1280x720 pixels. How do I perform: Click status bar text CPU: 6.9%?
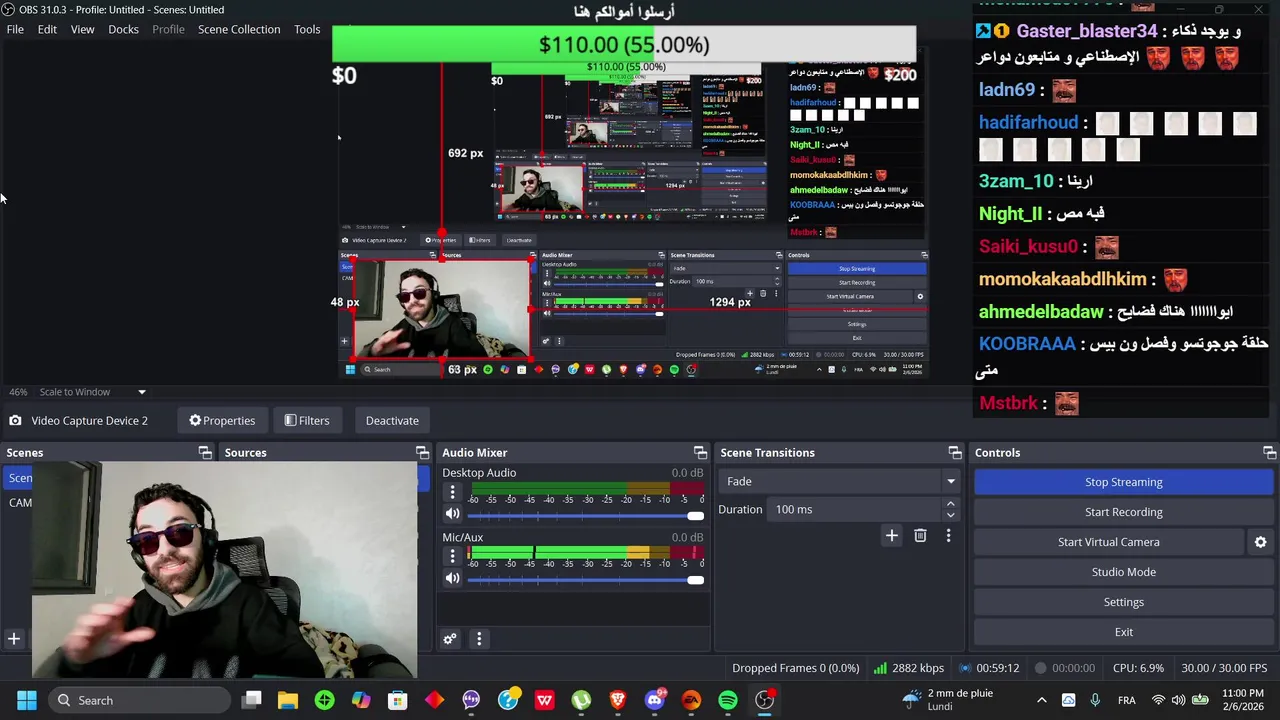[1138, 668]
